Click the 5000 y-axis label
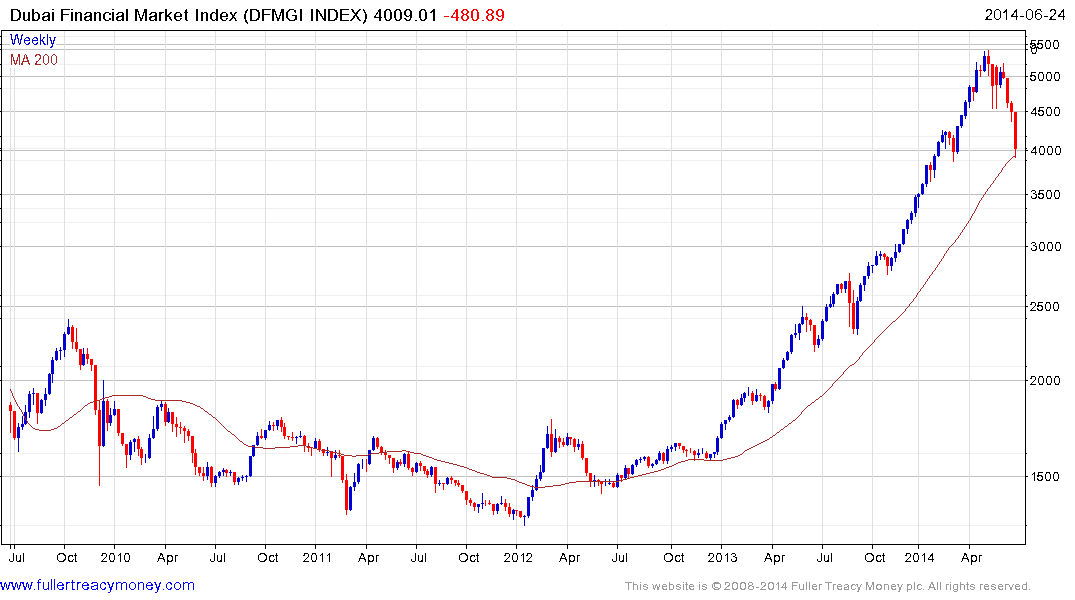 1046,77
